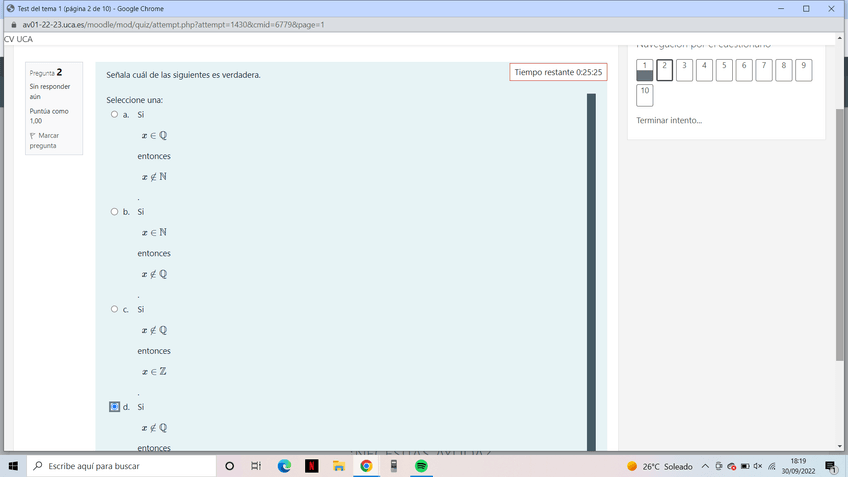Viewport: 848px width, 477px height.
Task: Click the Chrome icon in the taskbar
Action: coord(366,466)
